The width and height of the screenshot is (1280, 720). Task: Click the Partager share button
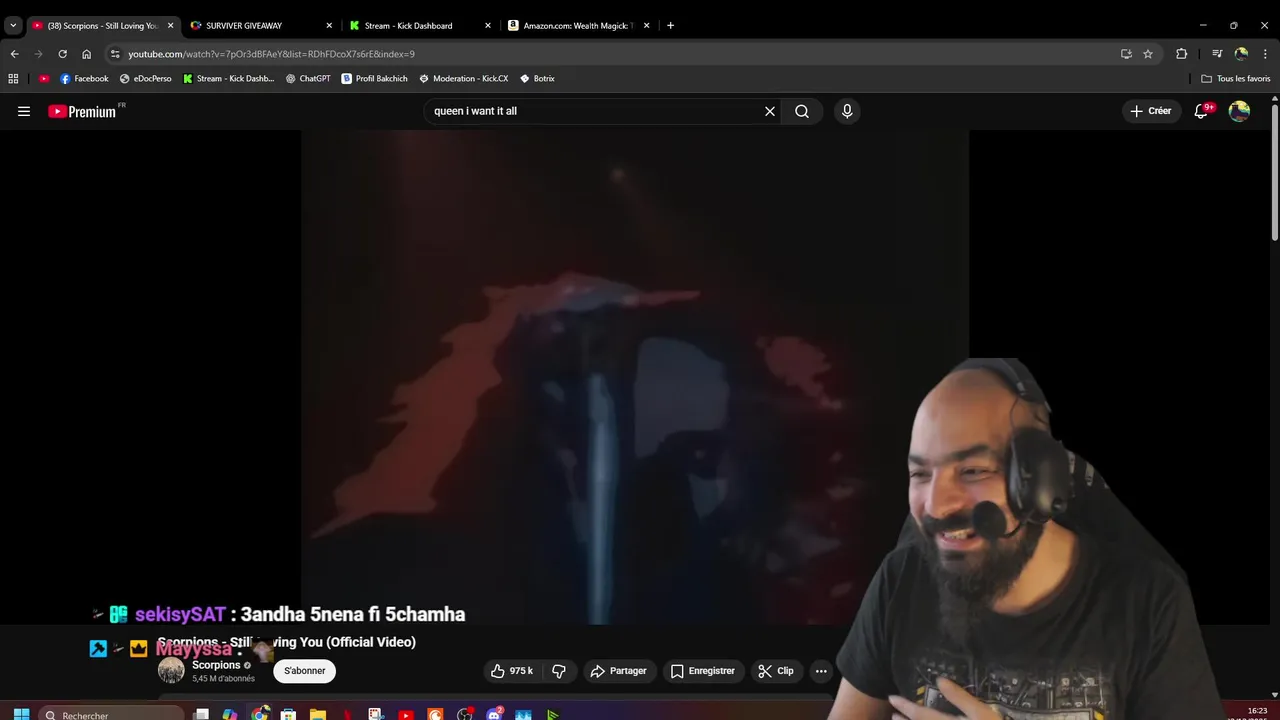coord(618,671)
